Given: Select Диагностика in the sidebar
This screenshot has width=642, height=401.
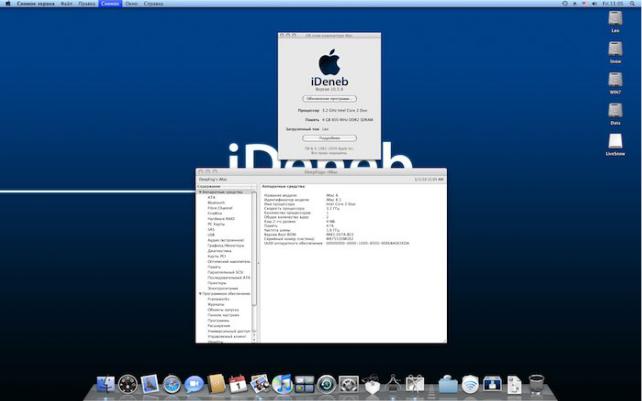Looking at the screenshot, I should (x=219, y=251).
